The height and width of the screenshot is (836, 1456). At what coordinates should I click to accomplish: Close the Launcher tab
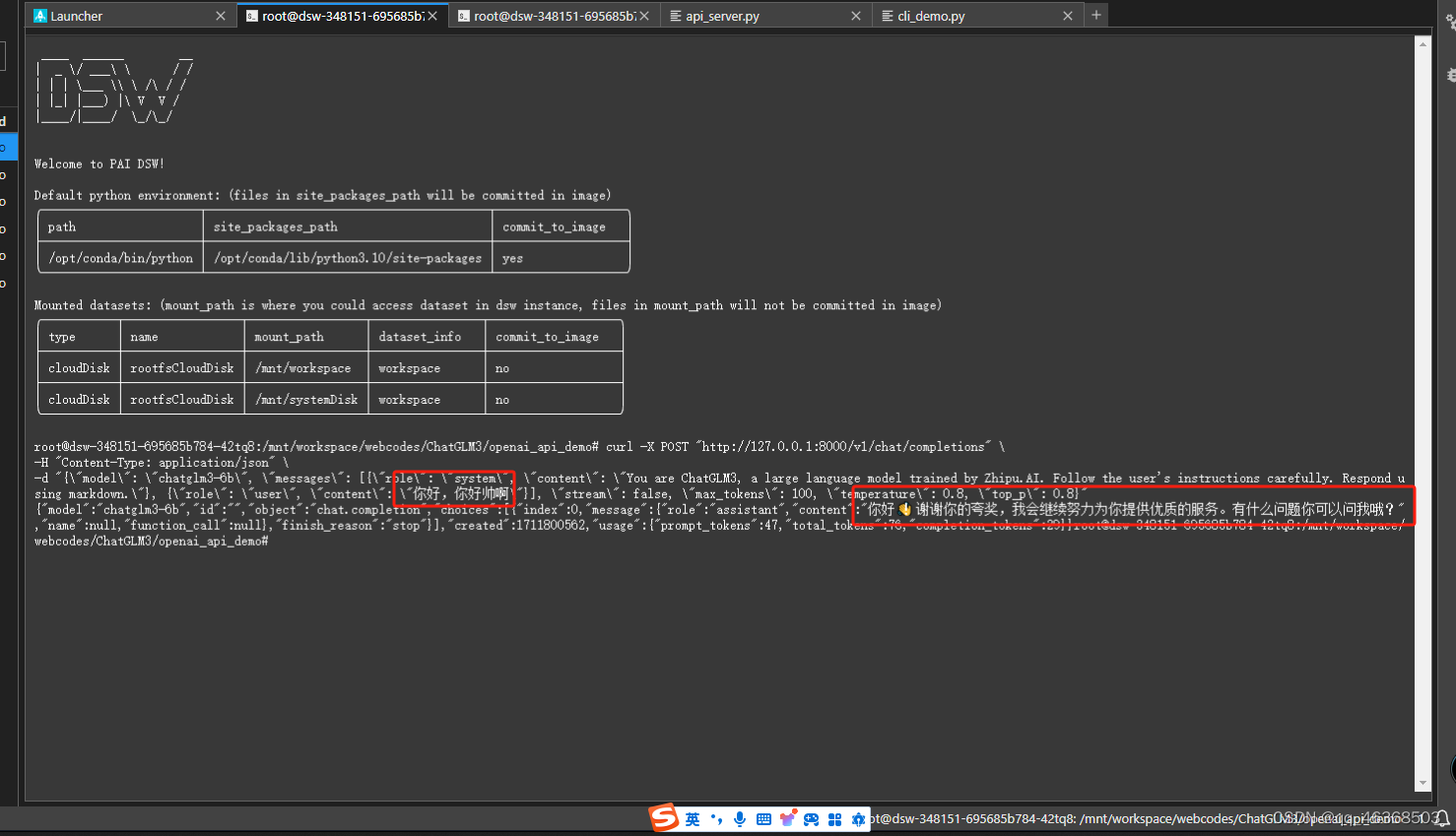[x=221, y=16]
